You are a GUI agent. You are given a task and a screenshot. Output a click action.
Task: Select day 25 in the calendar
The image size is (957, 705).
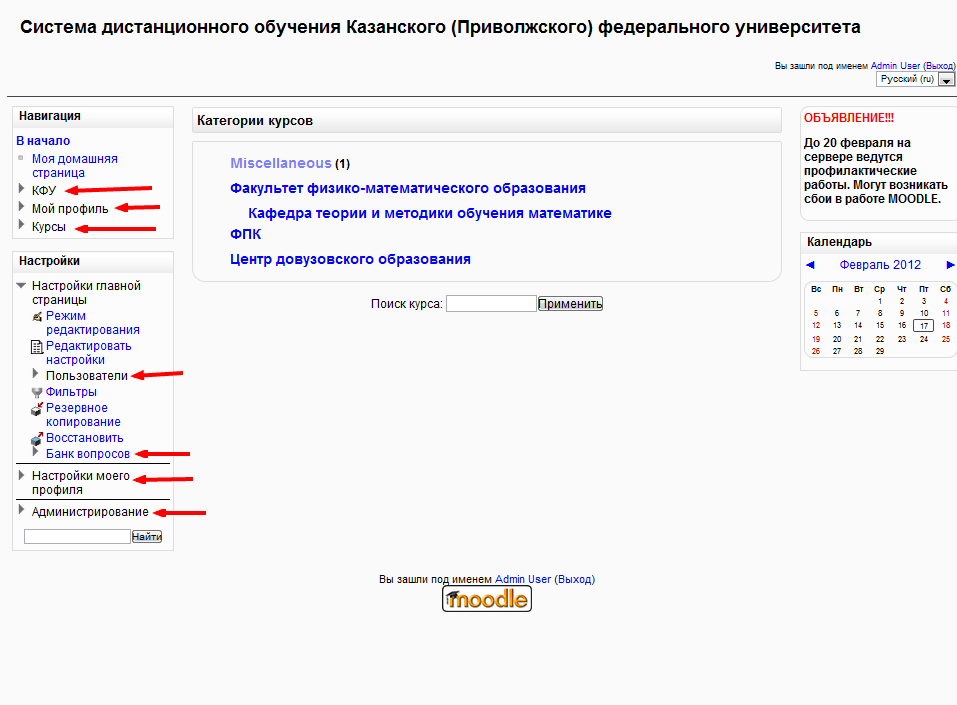point(945,339)
